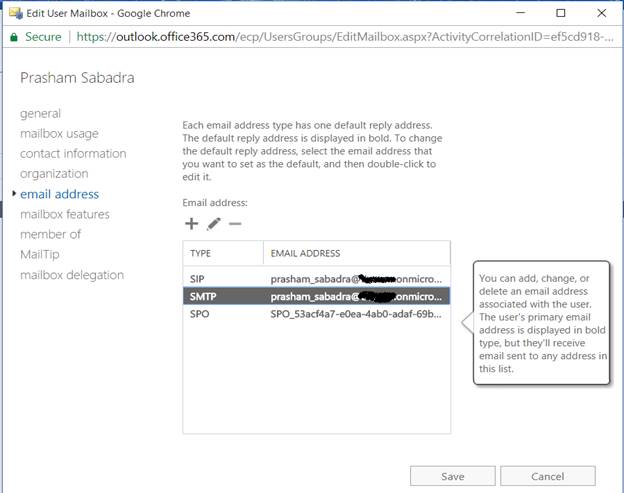Viewport: 624px width, 493px height.
Task: Save the mailbox changes
Action: [x=452, y=476]
